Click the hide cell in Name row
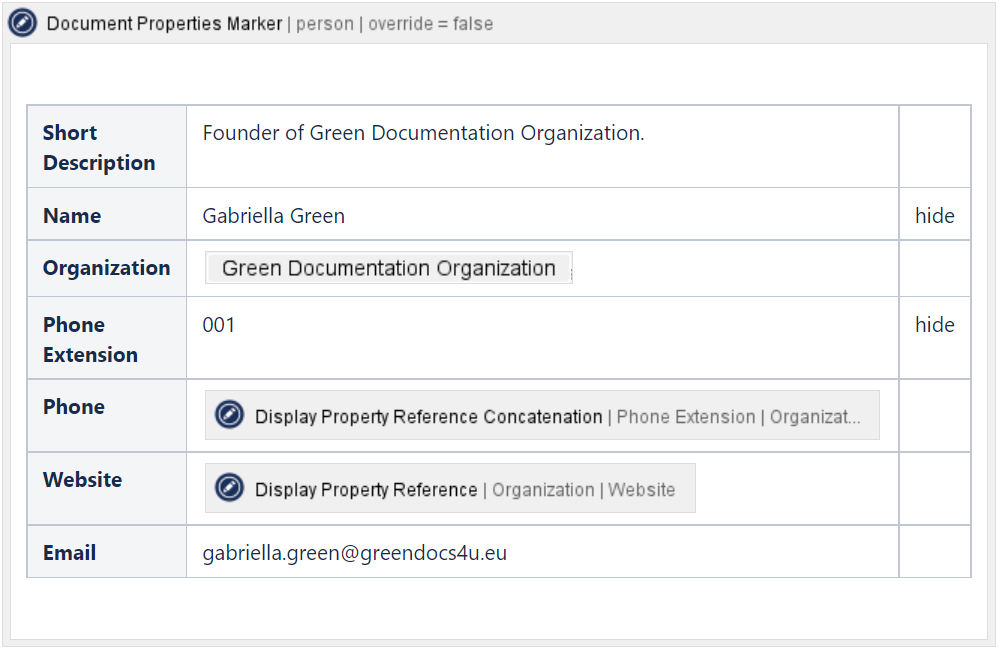1005x654 pixels. tap(934, 216)
